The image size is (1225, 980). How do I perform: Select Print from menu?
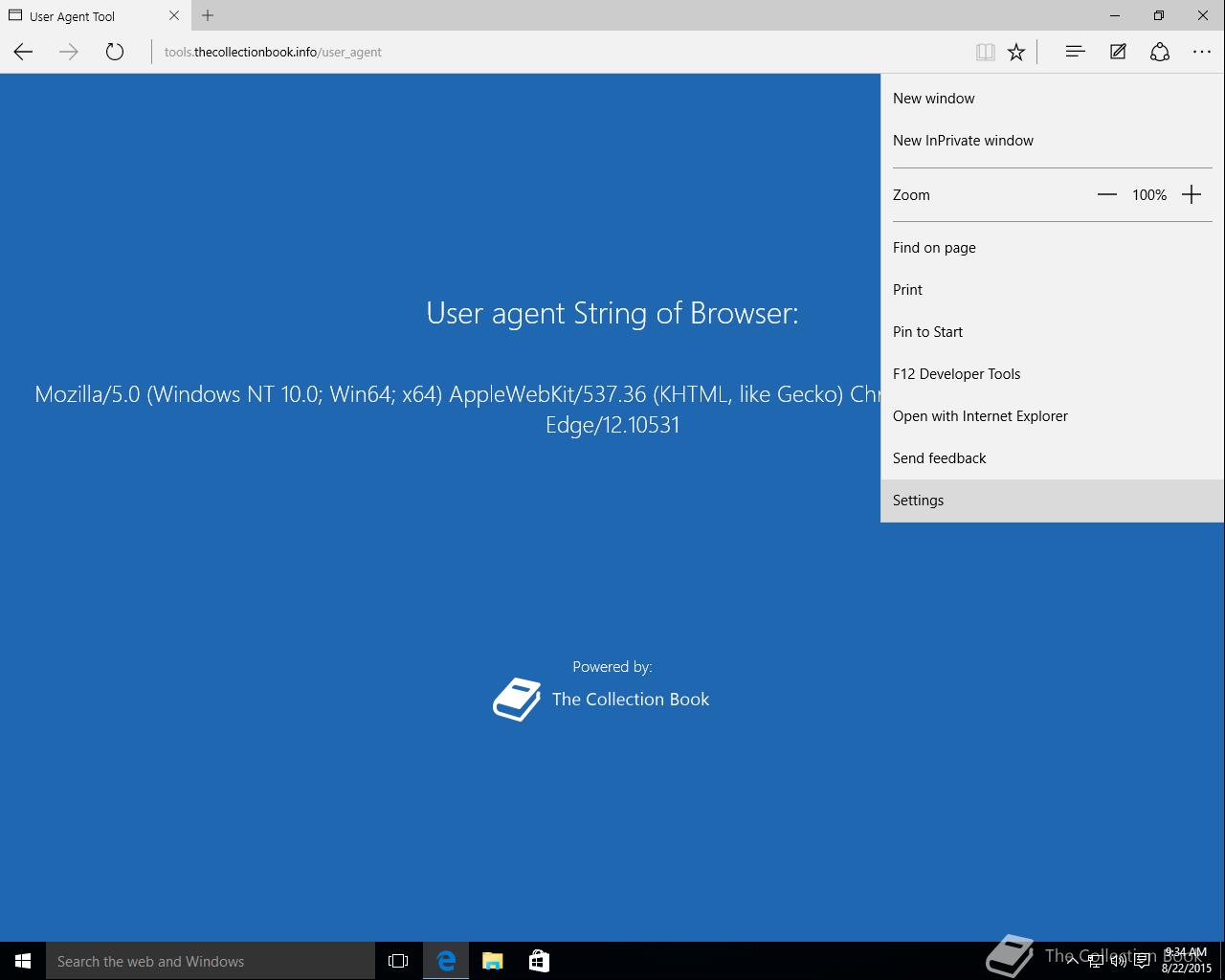pos(1052,289)
